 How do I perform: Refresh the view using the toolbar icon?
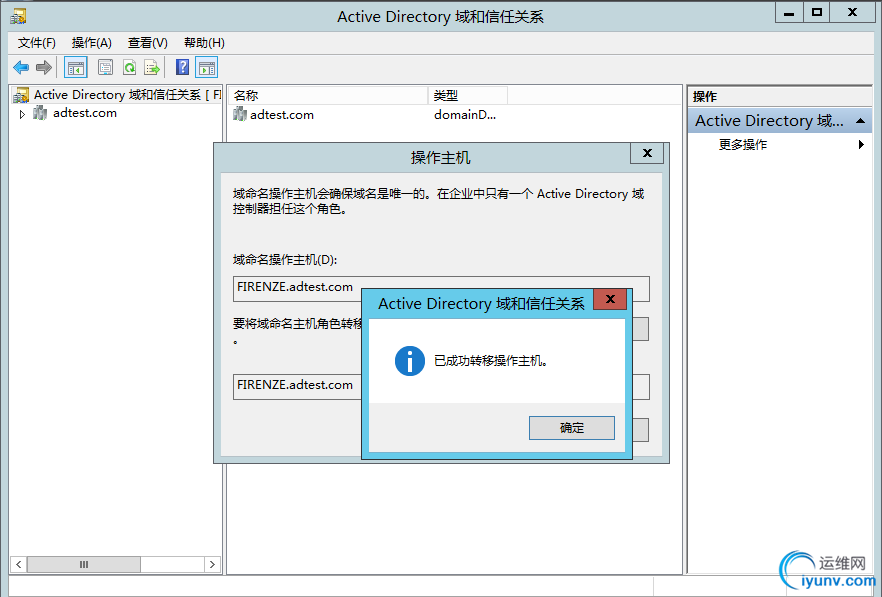(x=129, y=68)
